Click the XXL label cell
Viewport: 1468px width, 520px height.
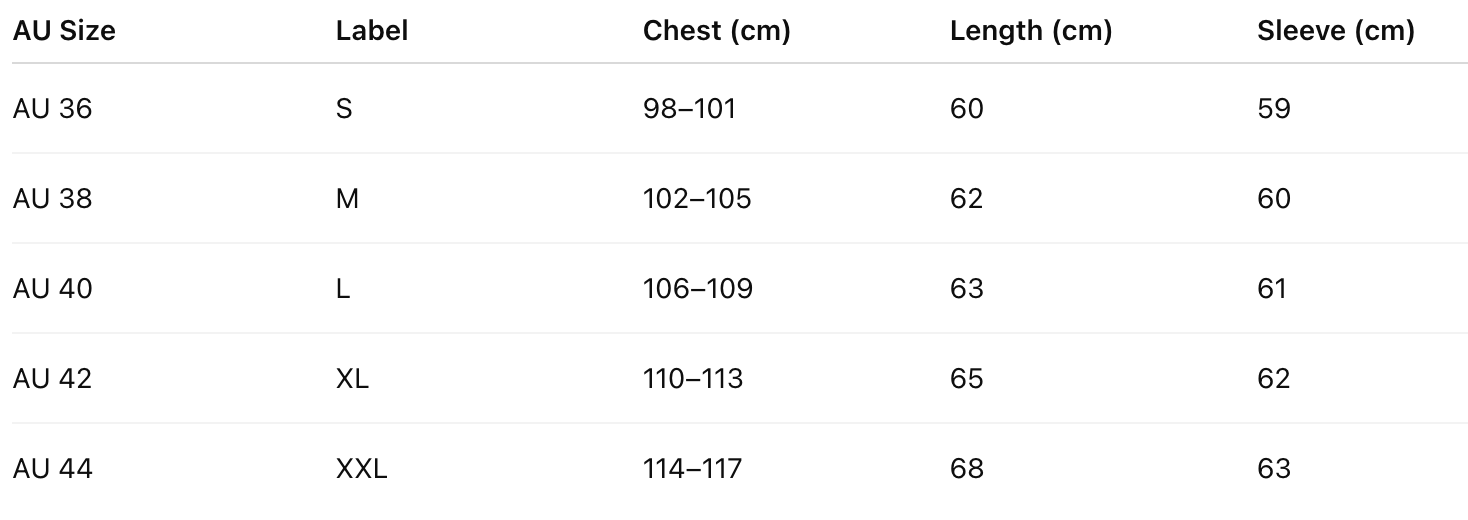(361, 468)
